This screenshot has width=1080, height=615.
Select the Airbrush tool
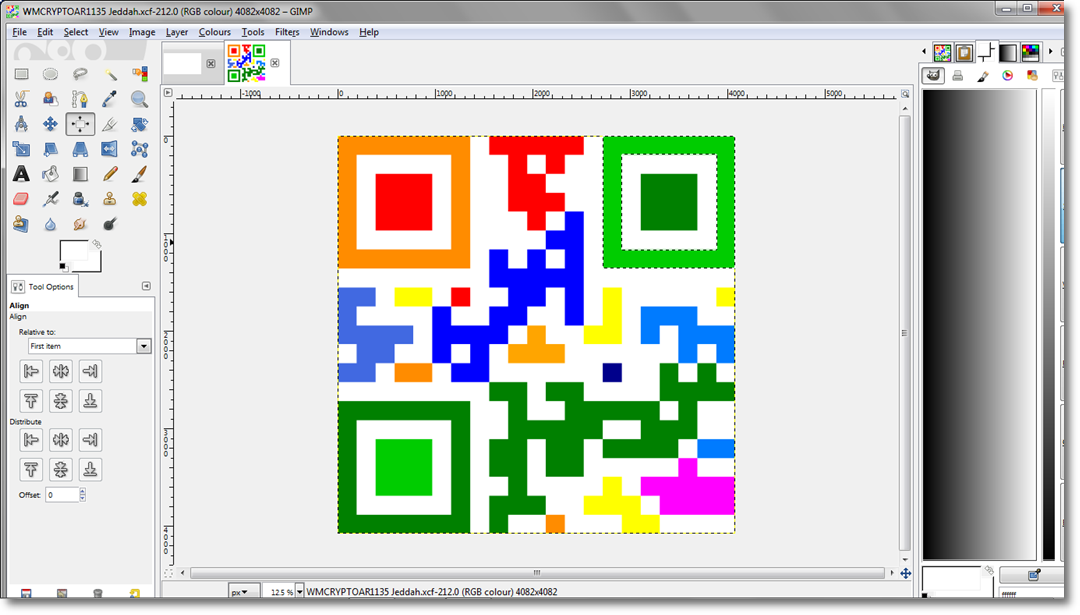50,199
